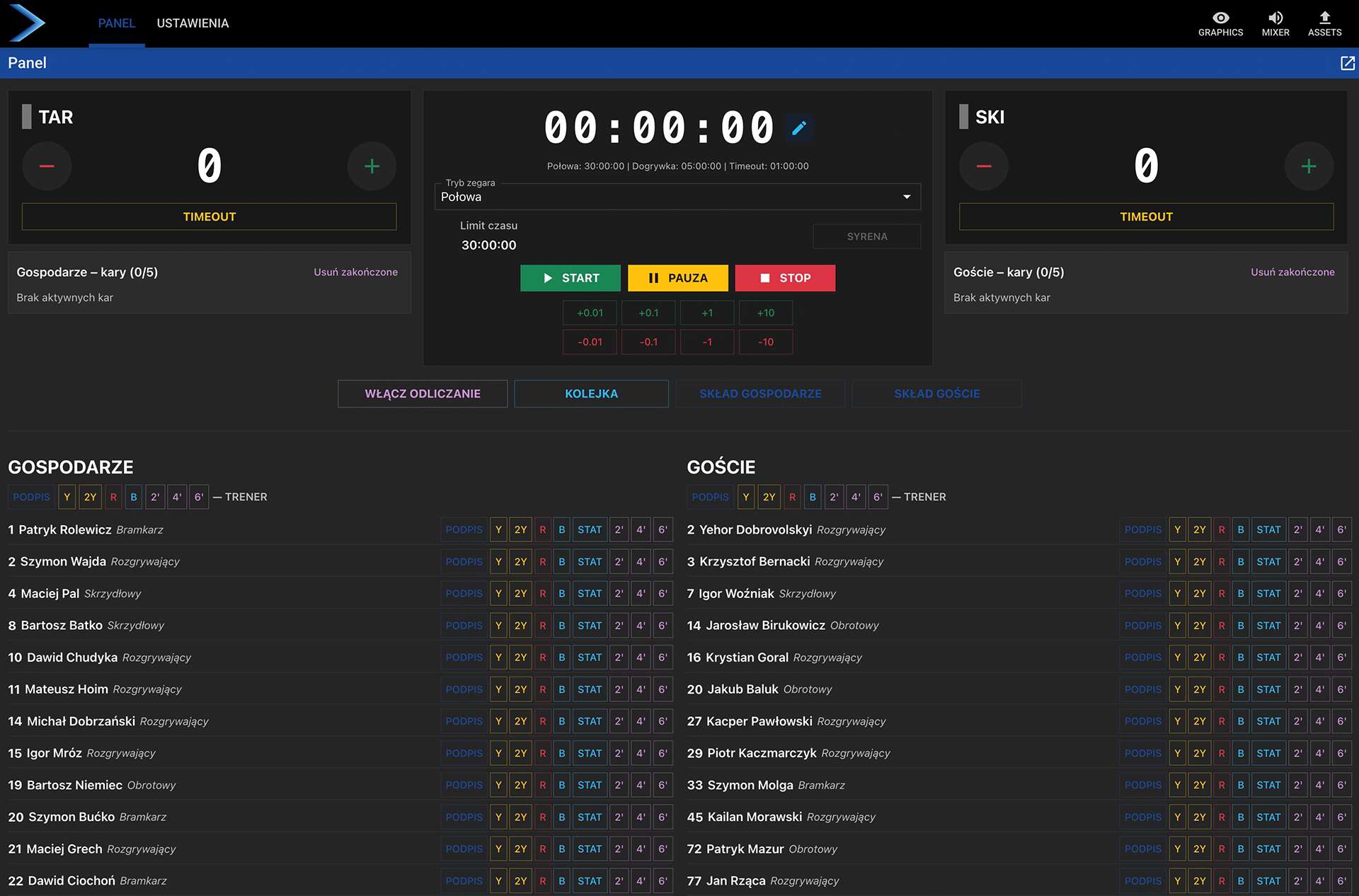Click the pencil icon to edit clock time
The image size is (1359, 896).
(x=799, y=128)
